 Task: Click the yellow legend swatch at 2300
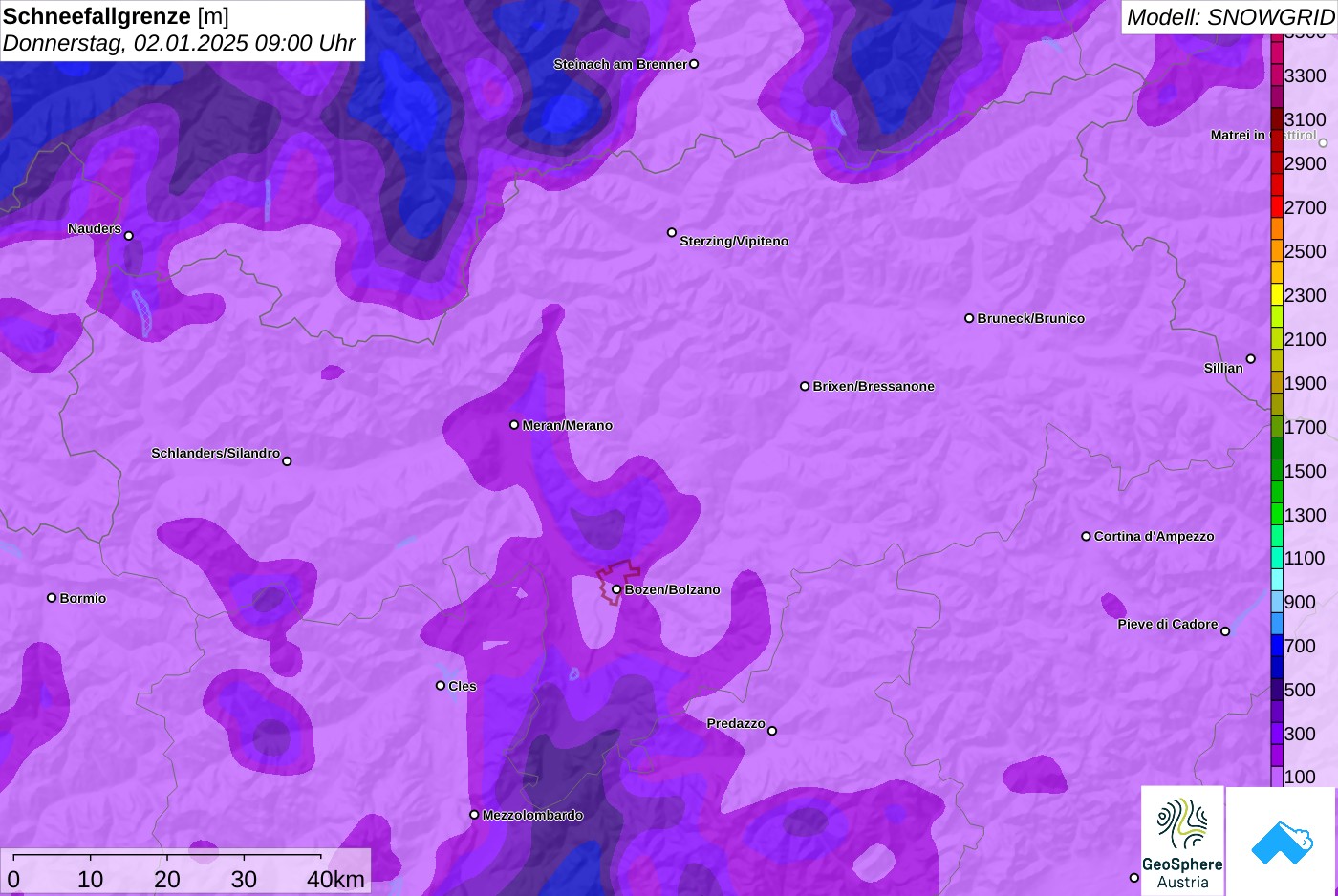[1277, 294]
